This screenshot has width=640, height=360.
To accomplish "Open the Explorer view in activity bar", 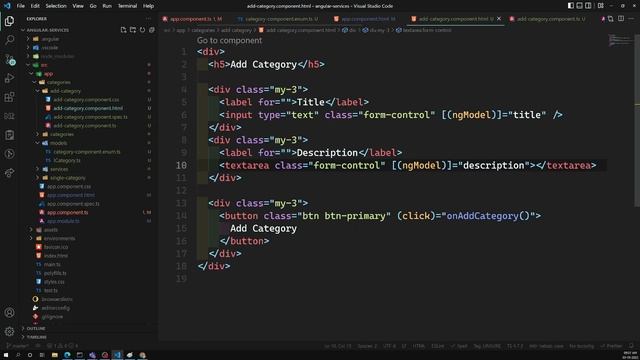I will (x=9, y=21).
